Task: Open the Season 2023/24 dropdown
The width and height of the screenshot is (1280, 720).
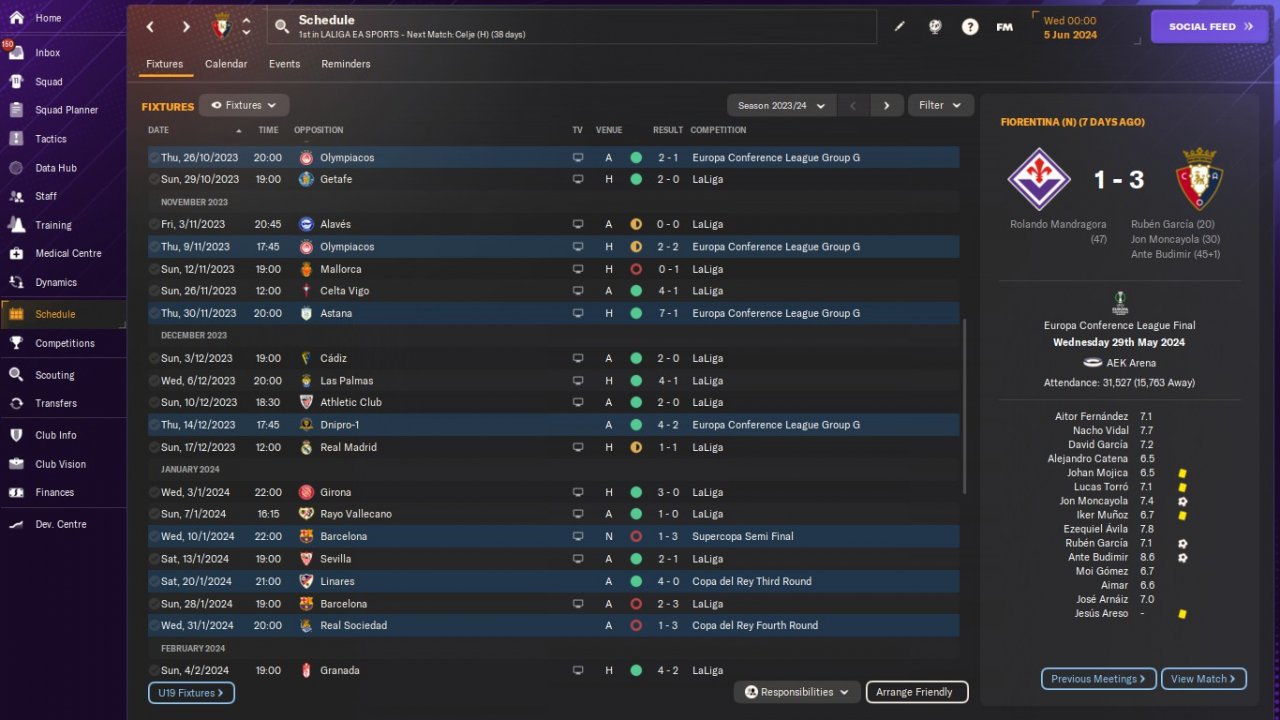Action: (781, 105)
